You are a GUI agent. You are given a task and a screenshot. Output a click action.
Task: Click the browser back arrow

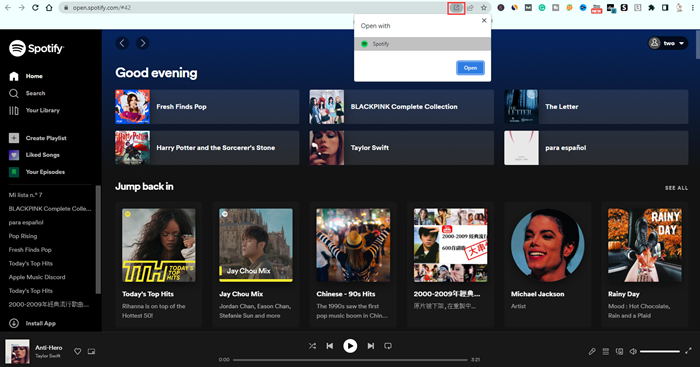pyautogui.click(x=8, y=8)
